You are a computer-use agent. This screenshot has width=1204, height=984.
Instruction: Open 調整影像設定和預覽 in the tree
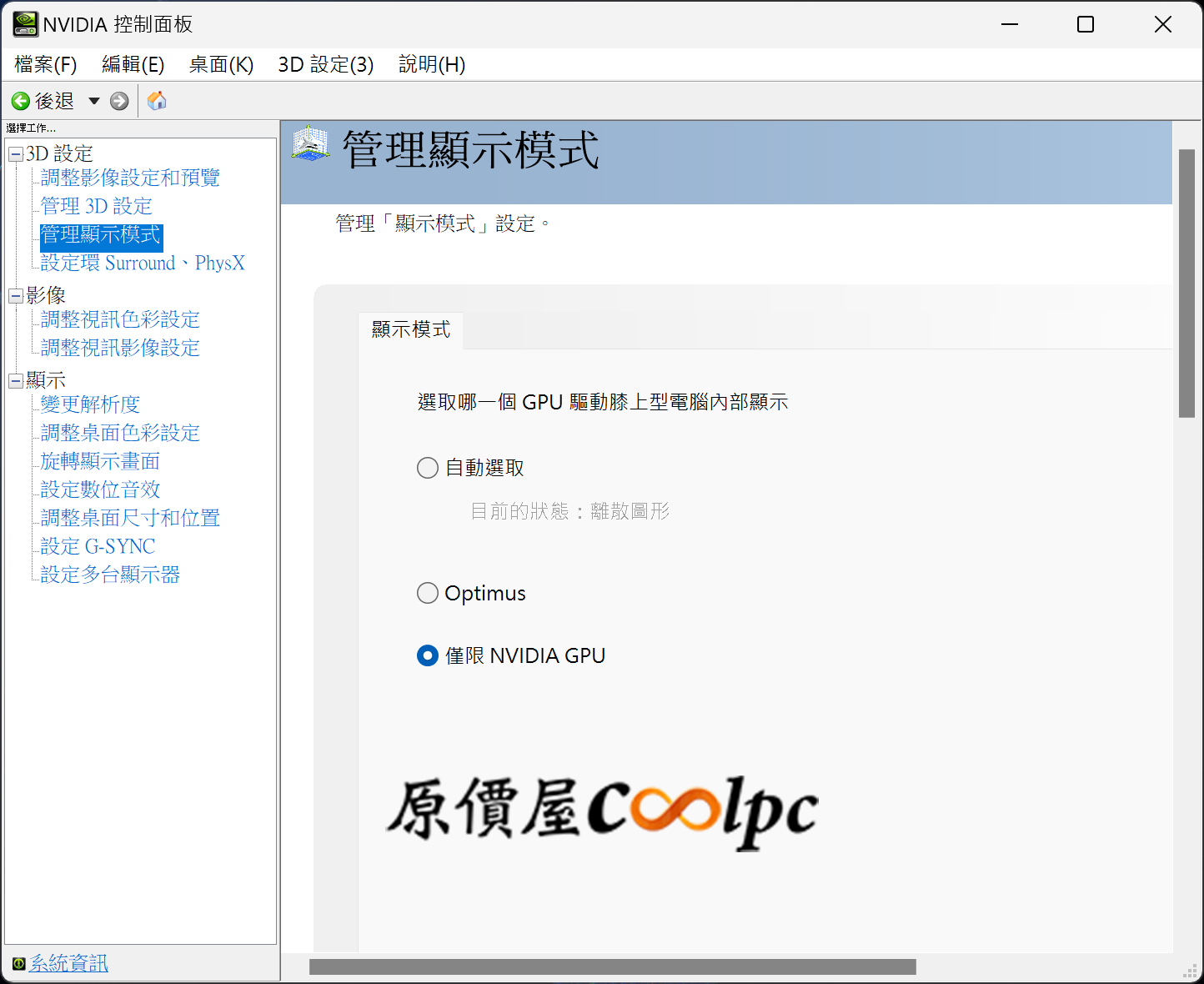coord(130,178)
